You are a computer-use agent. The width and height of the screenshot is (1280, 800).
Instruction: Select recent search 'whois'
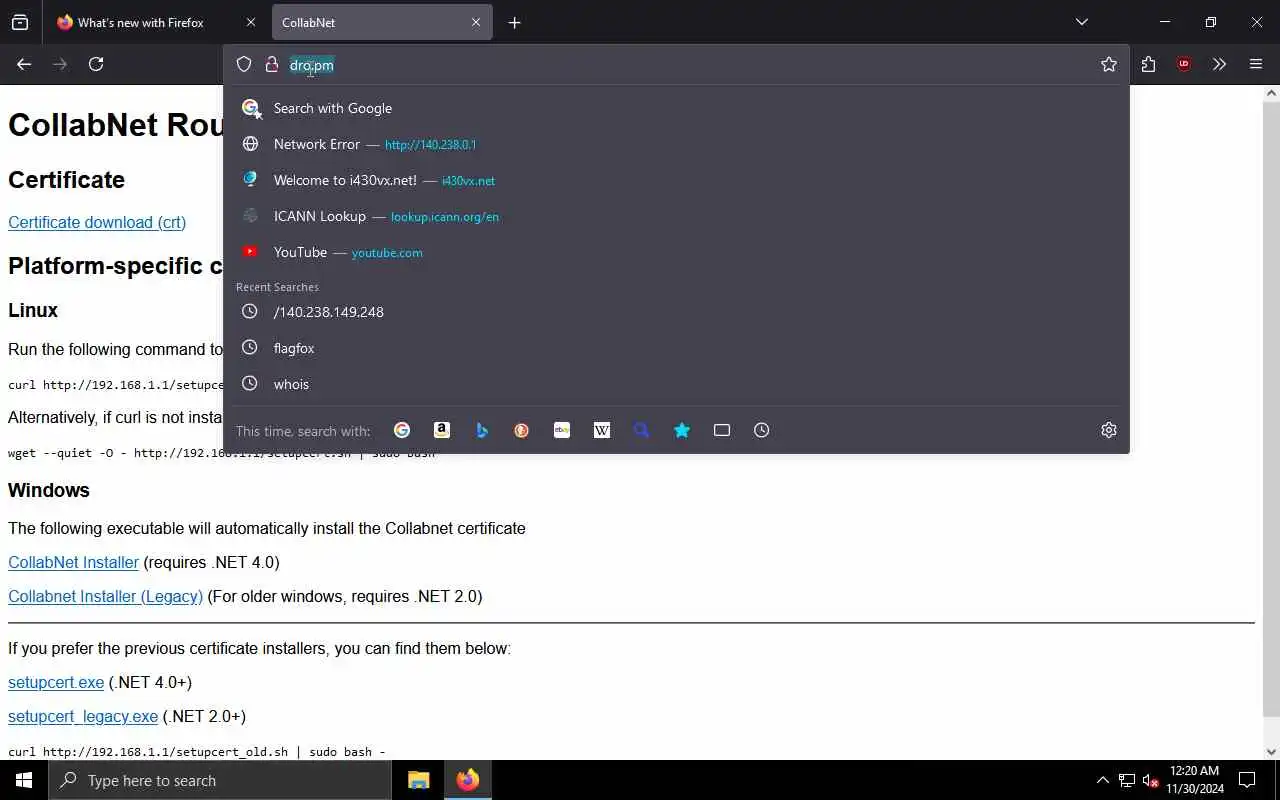coord(676,384)
